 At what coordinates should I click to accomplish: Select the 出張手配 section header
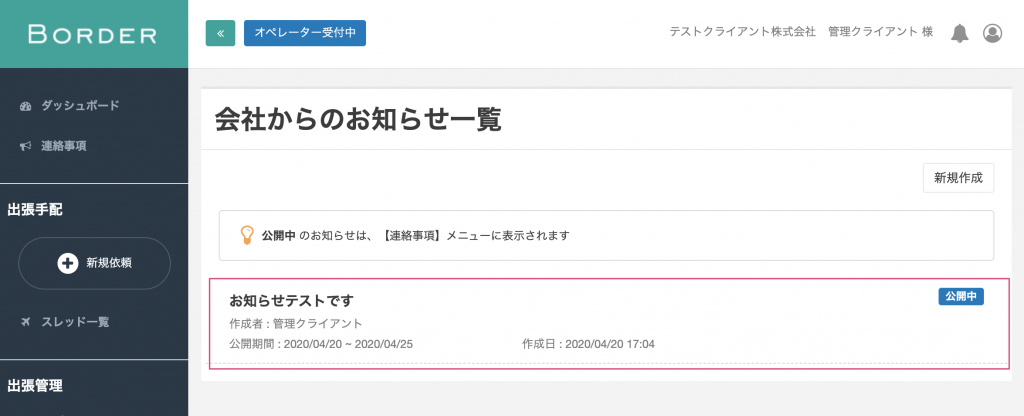(x=36, y=210)
